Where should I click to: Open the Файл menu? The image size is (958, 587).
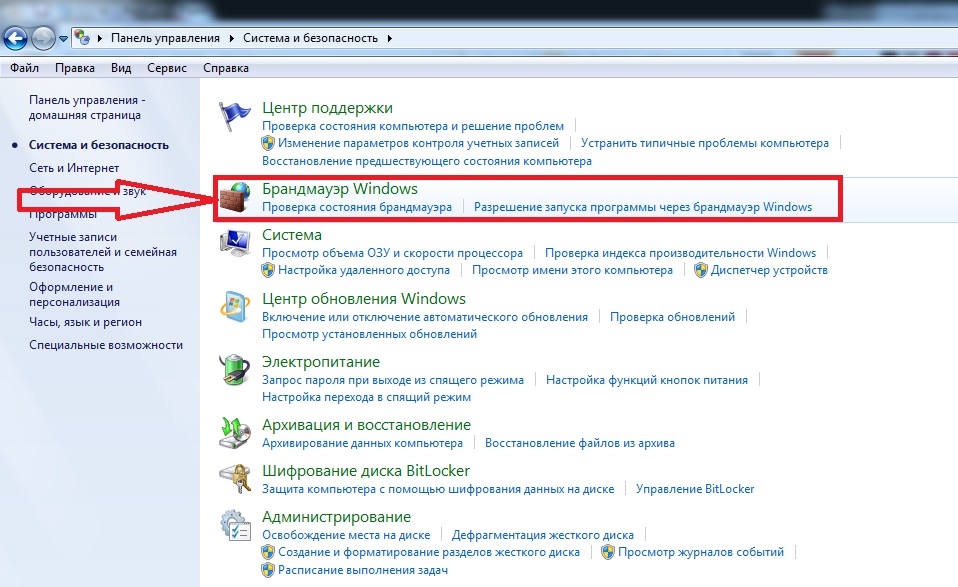coord(24,68)
